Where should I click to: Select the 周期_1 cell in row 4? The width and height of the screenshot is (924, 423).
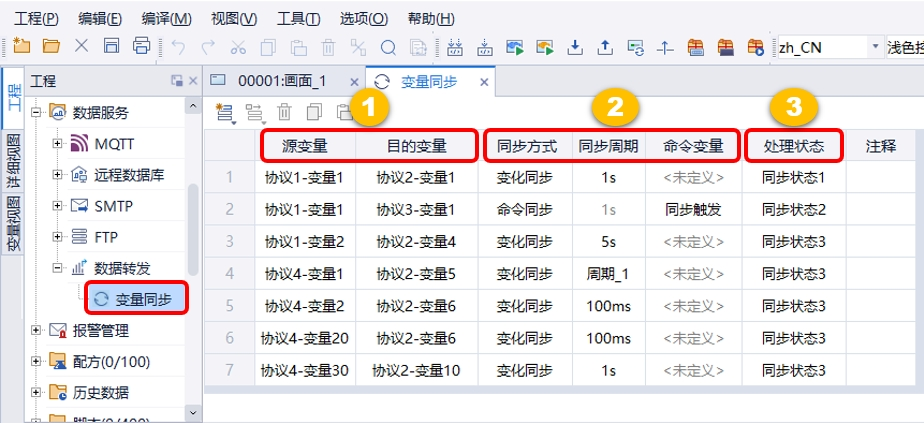609,273
